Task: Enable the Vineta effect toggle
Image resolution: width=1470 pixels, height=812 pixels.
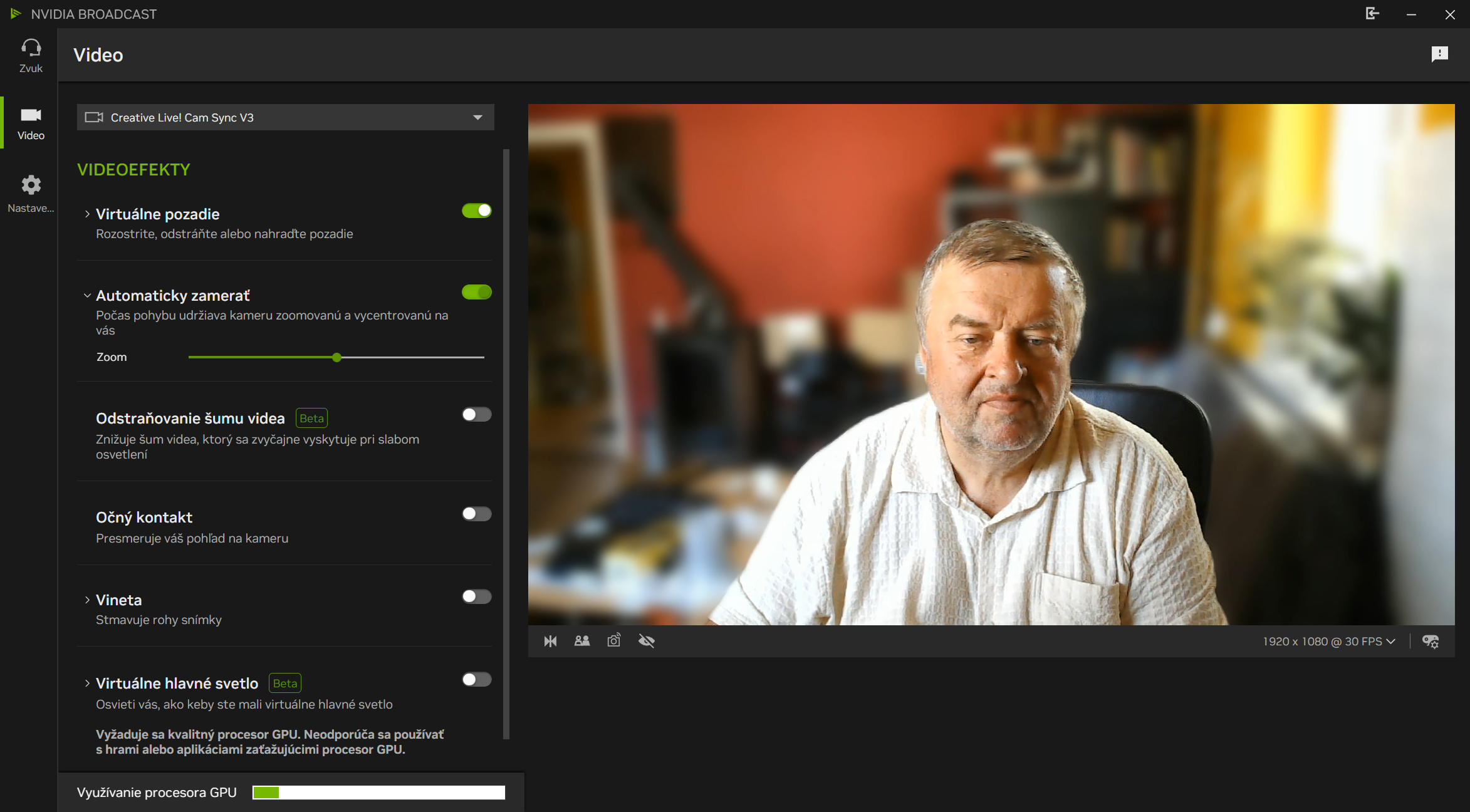Action: 476,597
